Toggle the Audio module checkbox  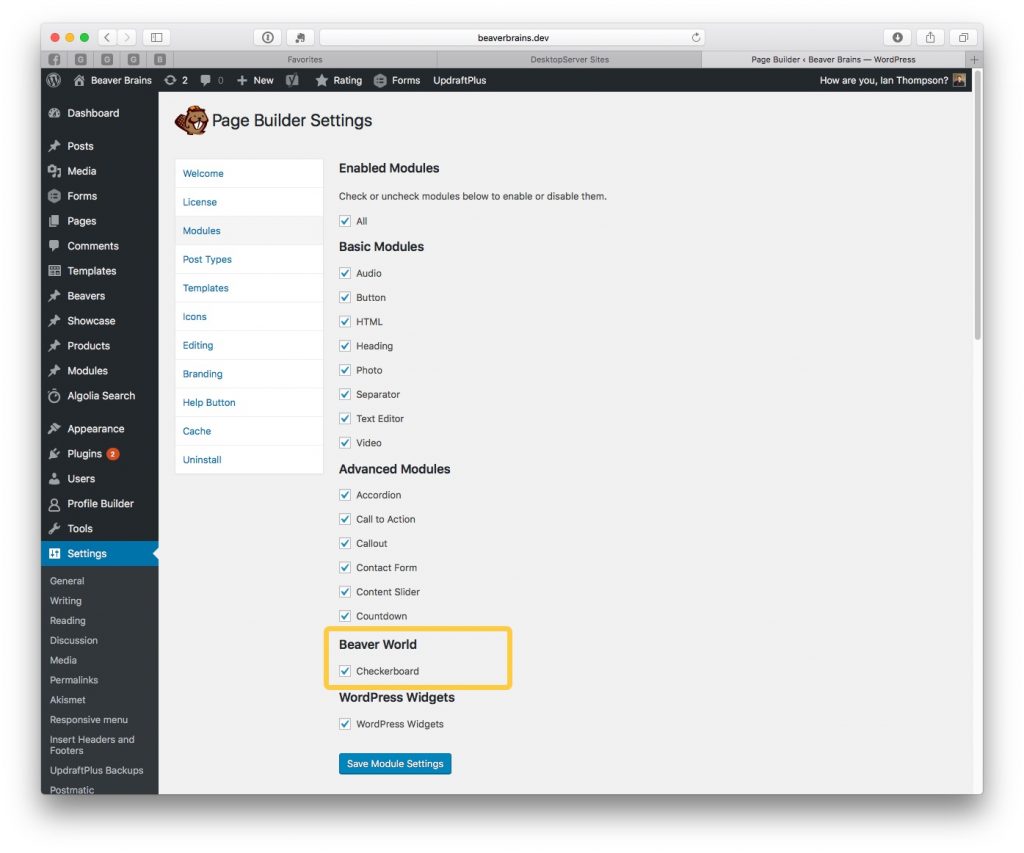[x=345, y=273]
